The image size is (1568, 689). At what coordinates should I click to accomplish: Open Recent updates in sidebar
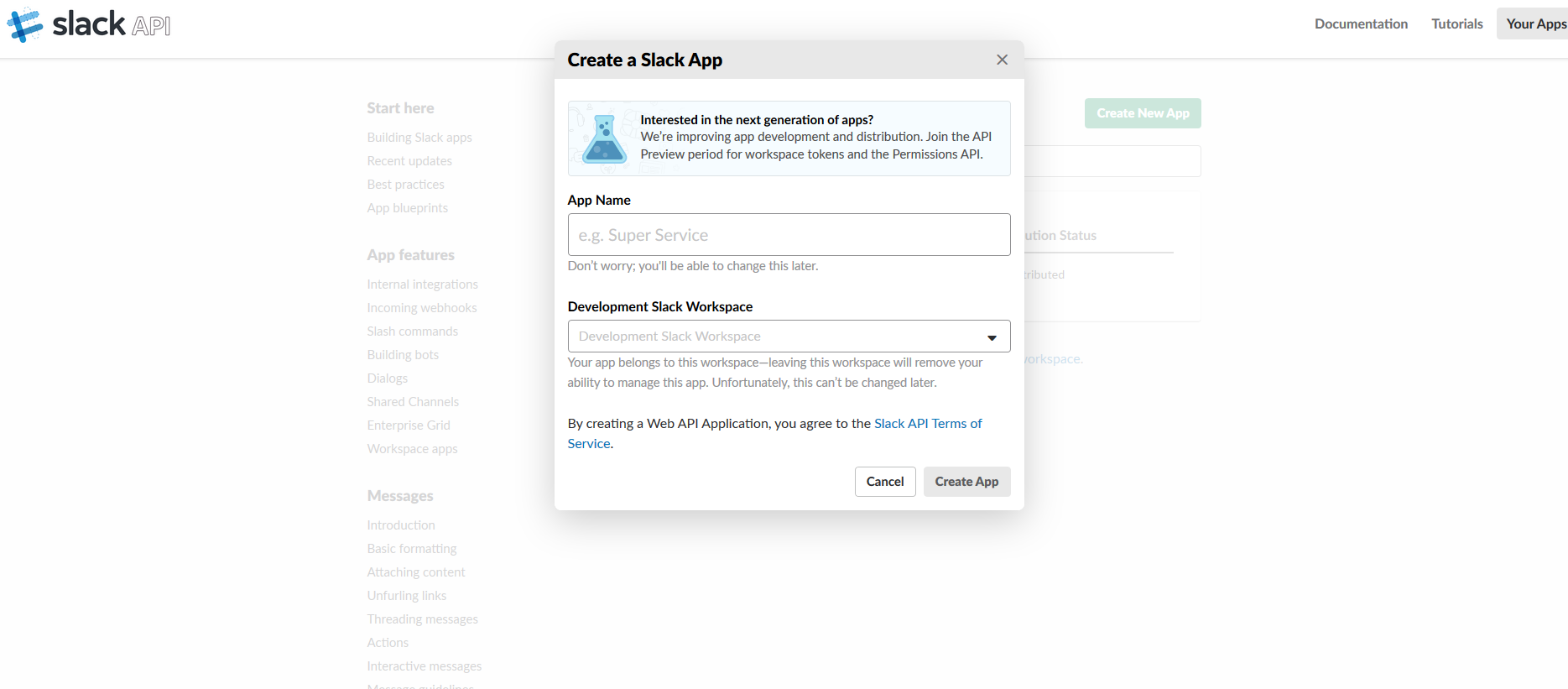(x=409, y=161)
